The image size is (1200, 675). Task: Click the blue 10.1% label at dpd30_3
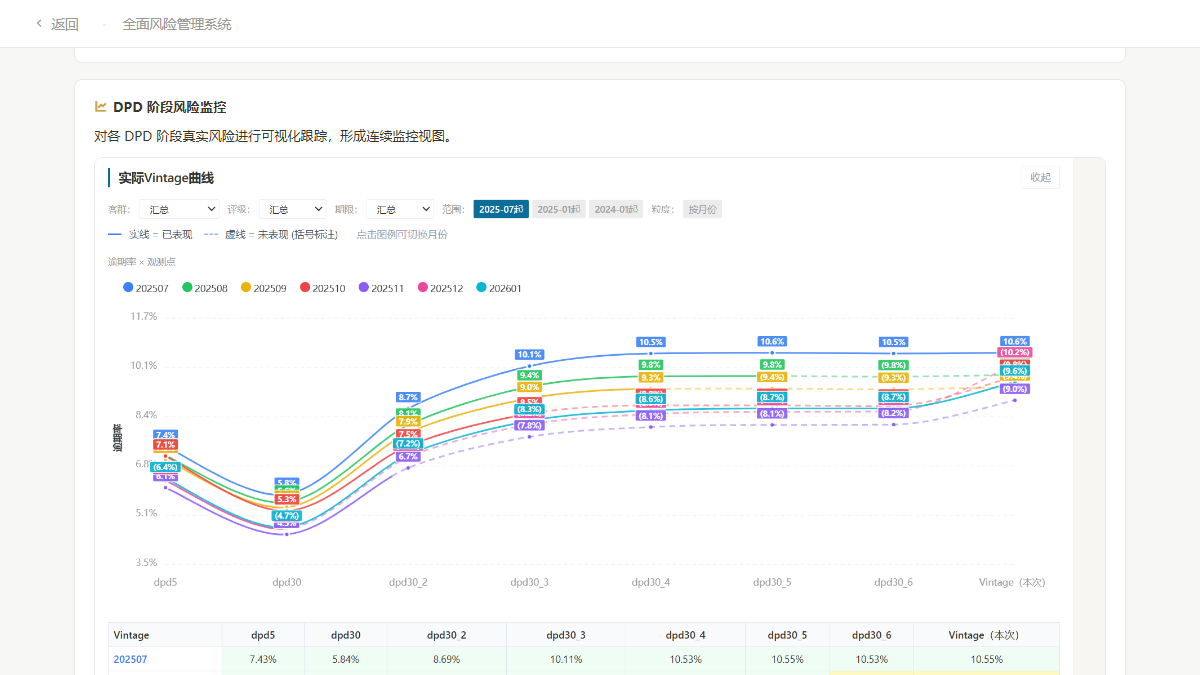coord(530,354)
